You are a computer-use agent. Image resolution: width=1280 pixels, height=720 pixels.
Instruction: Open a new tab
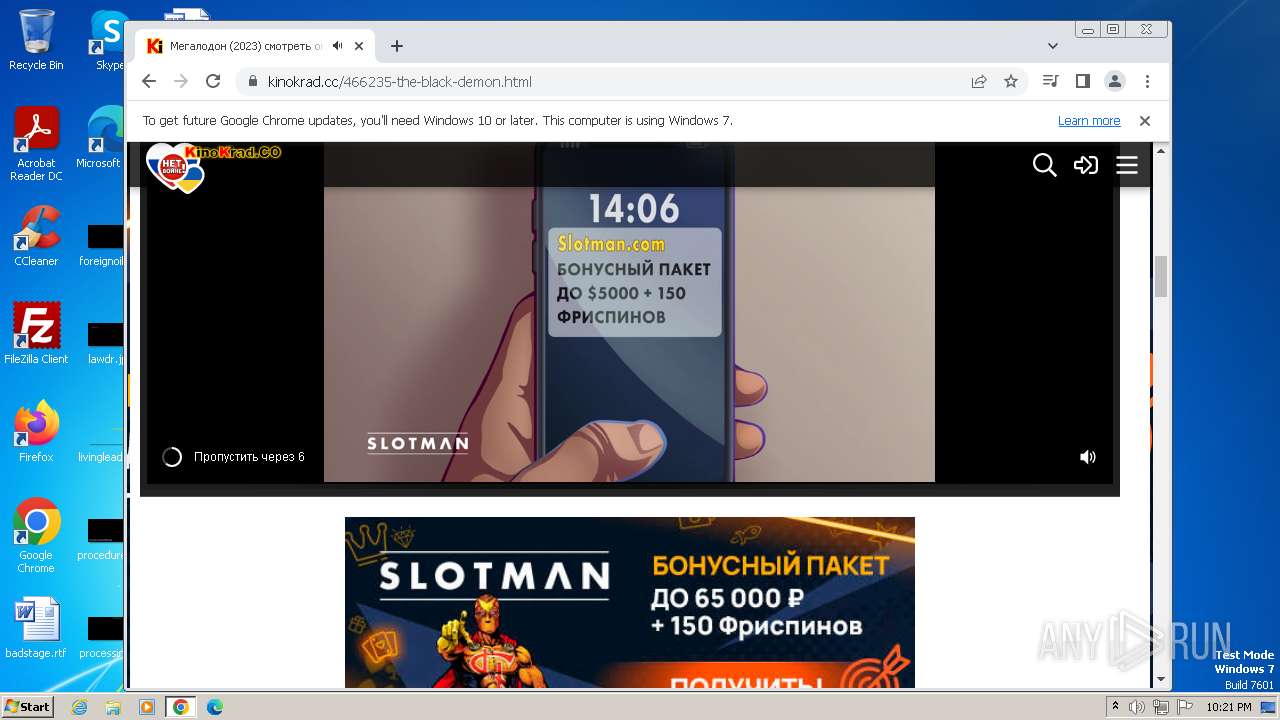tap(397, 46)
